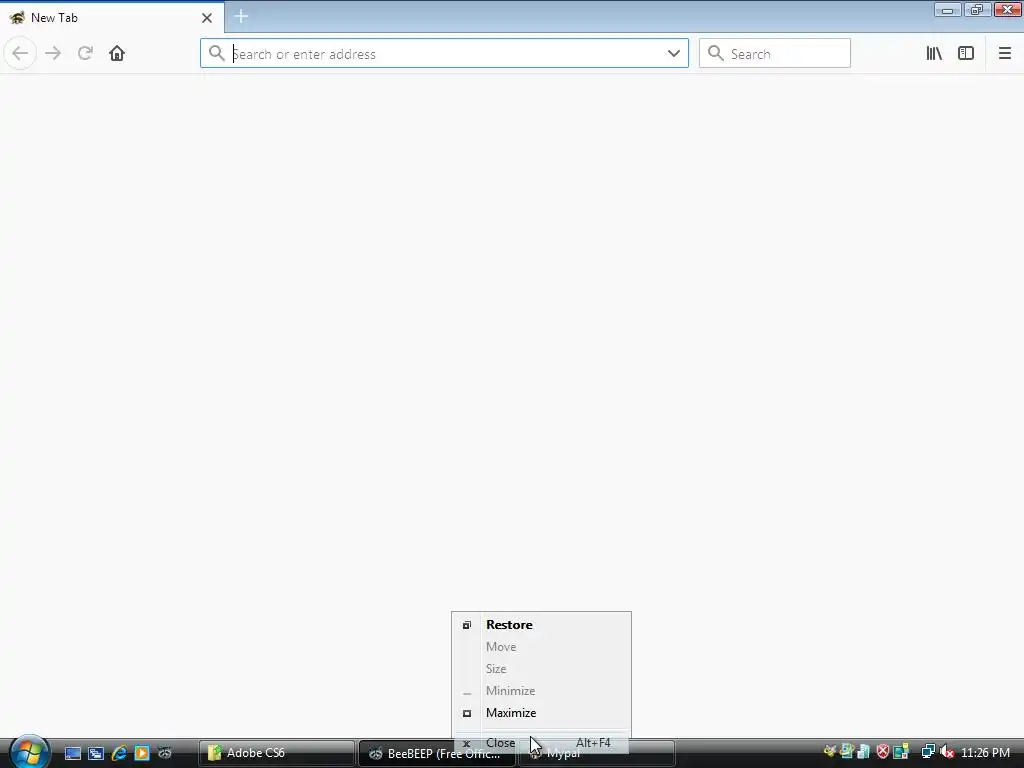Viewport: 1024px width, 768px height.
Task: Choose Move in the context menu
Action: coord(541,647)
